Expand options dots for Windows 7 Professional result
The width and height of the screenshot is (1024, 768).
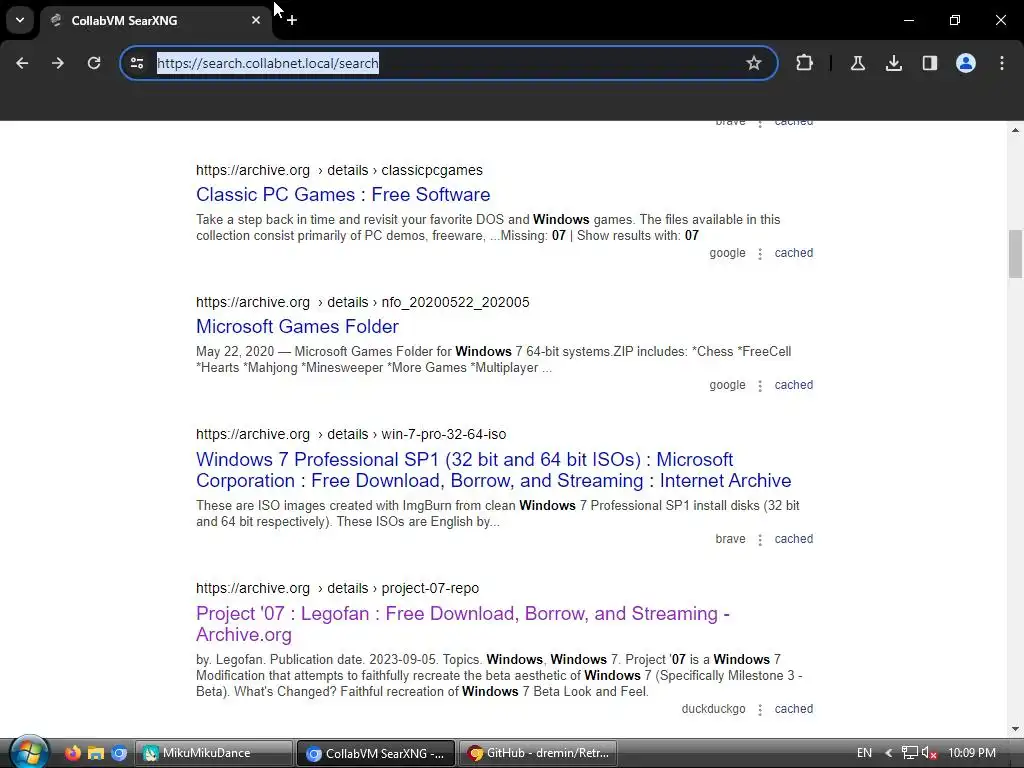[x=760, y=539]
